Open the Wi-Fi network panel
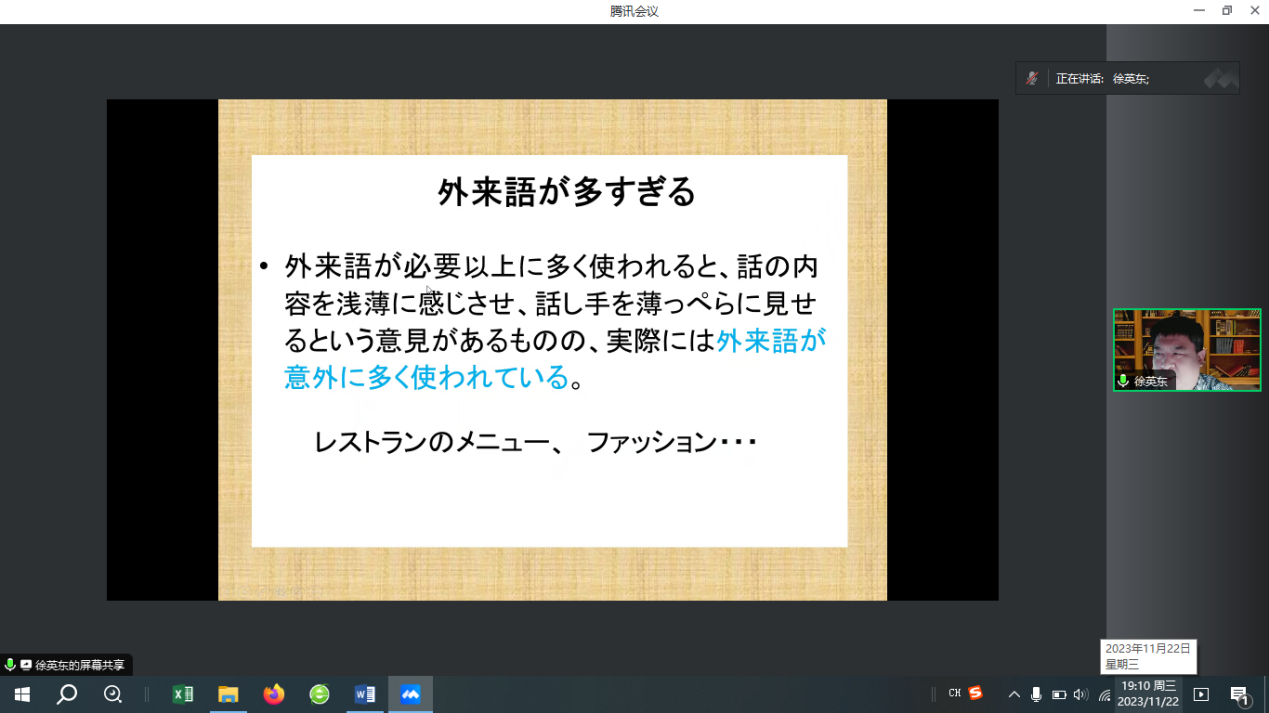The width and height of the screenshot is (1269, 713). click(1104, 695)
